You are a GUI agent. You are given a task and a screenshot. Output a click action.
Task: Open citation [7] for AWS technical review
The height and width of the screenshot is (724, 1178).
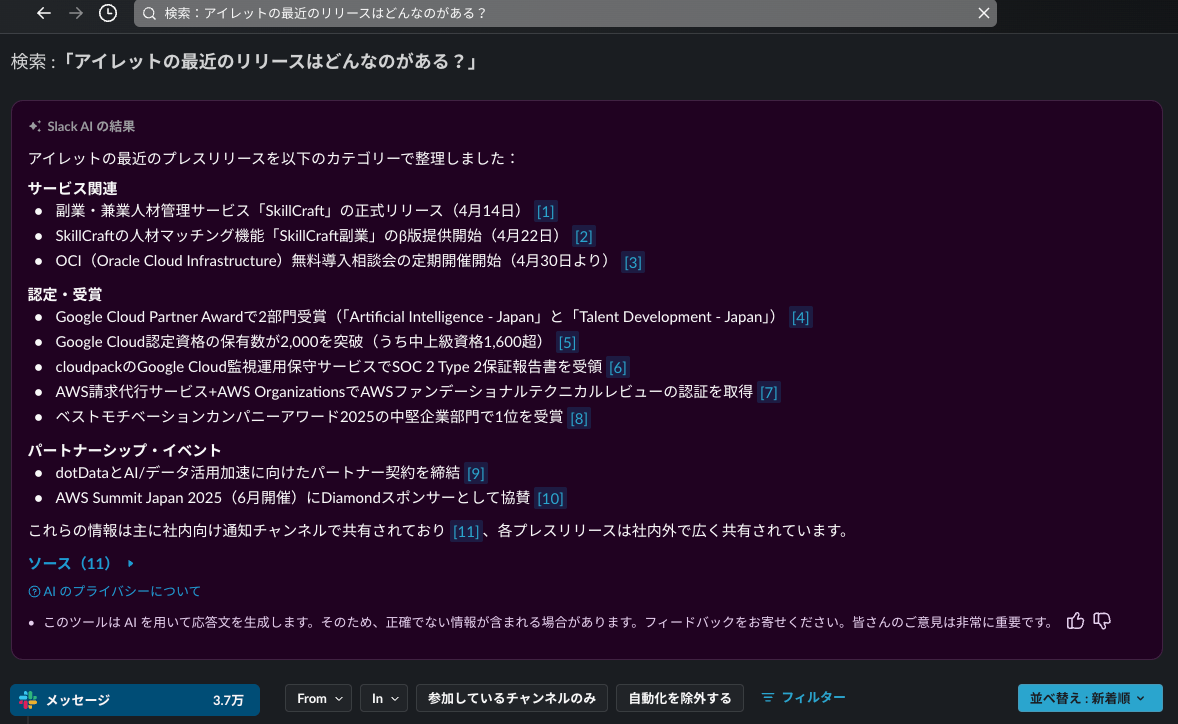point(769,392)
